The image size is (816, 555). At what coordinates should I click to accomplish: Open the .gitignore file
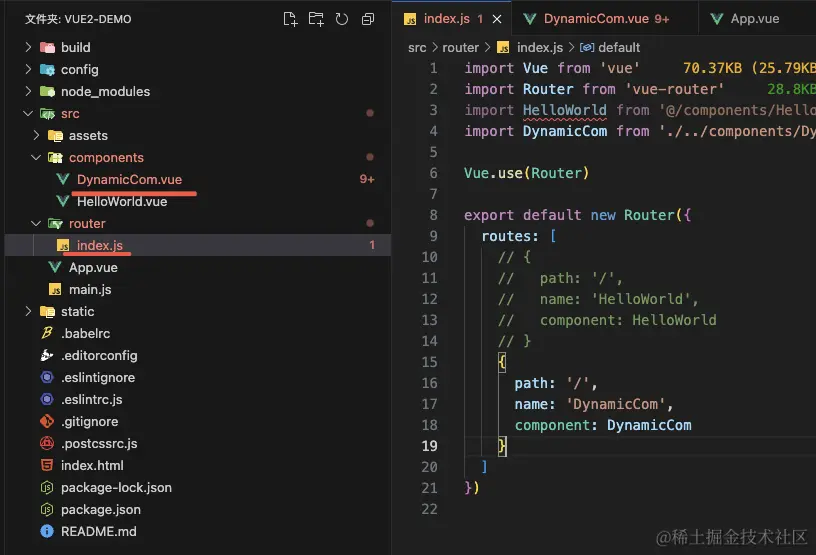point(90,421)
